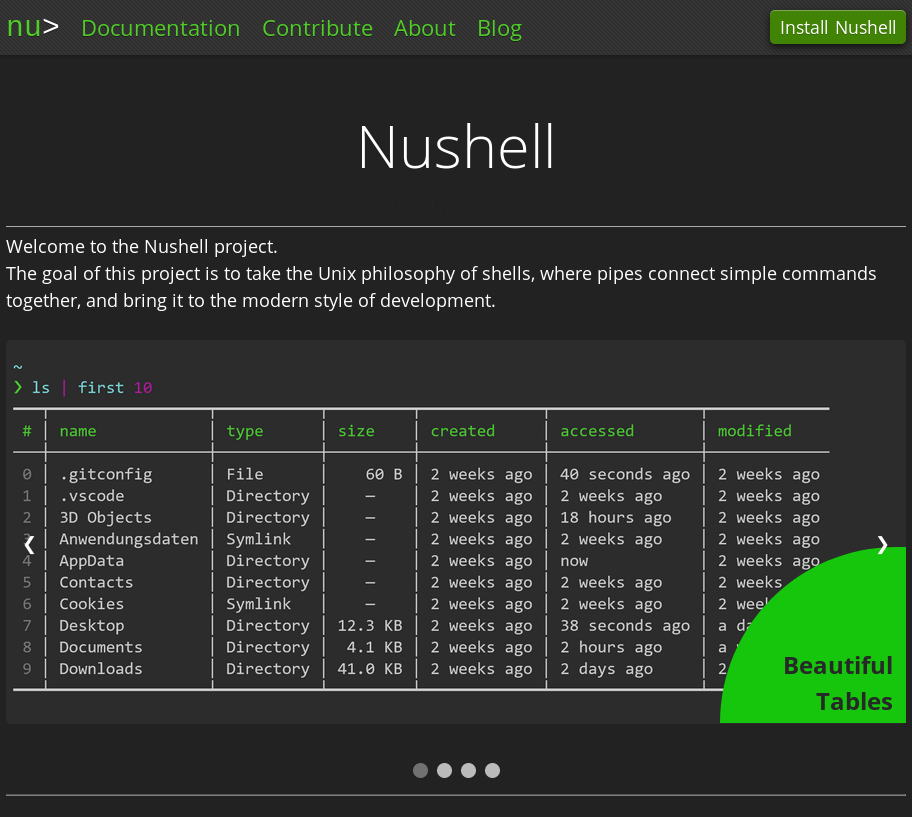Select the Desktop row in the table
Image resolution: width=912 pixels, height=817 pixels.
(x=91, y=625)
